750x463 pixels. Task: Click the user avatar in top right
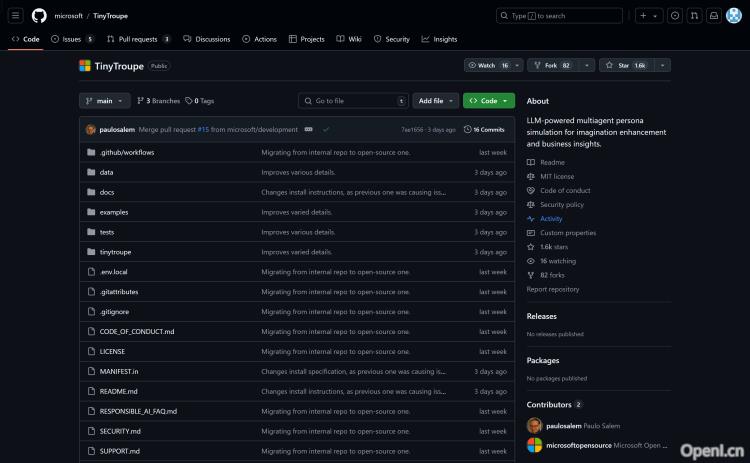(x=734, y=16)
